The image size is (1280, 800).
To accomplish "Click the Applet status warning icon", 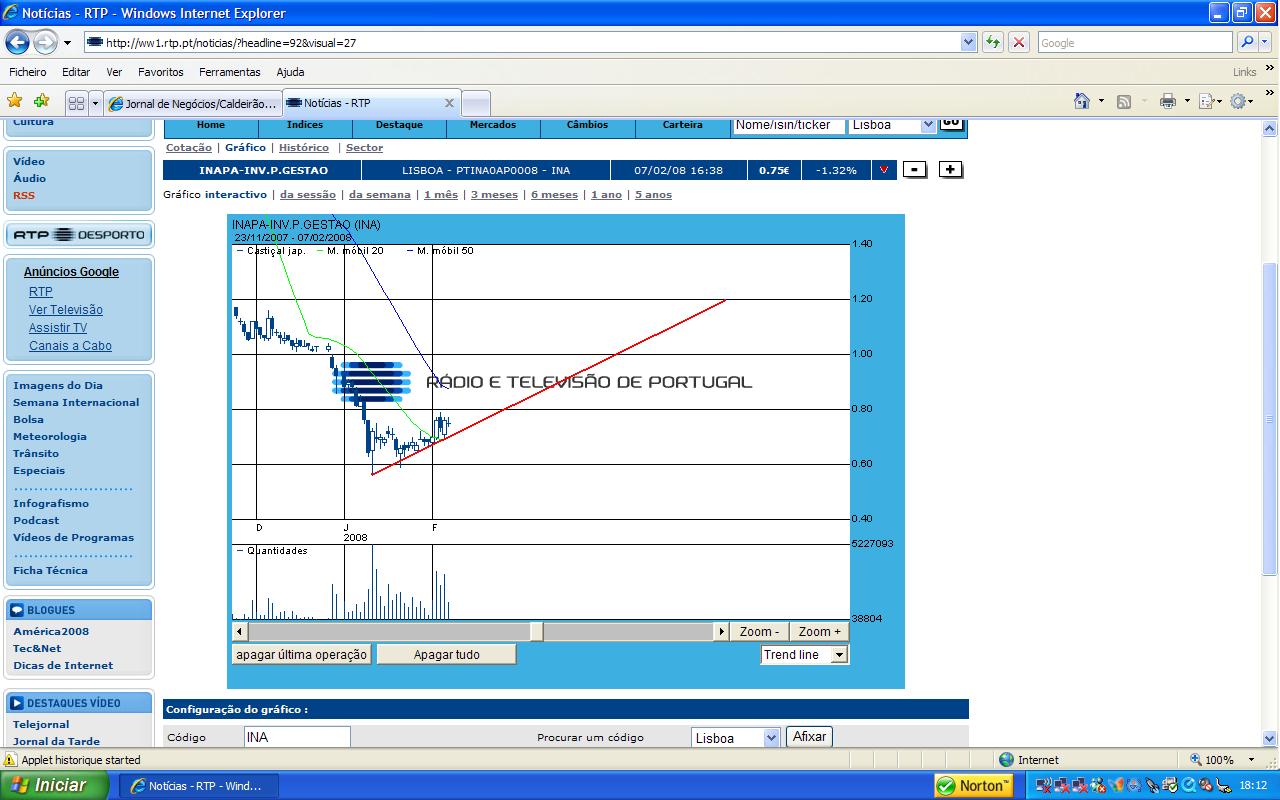I will [10, 760].
